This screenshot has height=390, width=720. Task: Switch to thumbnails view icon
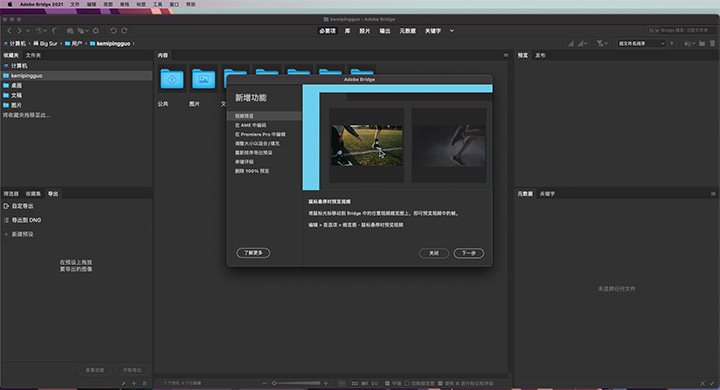(x=354, y=383)
